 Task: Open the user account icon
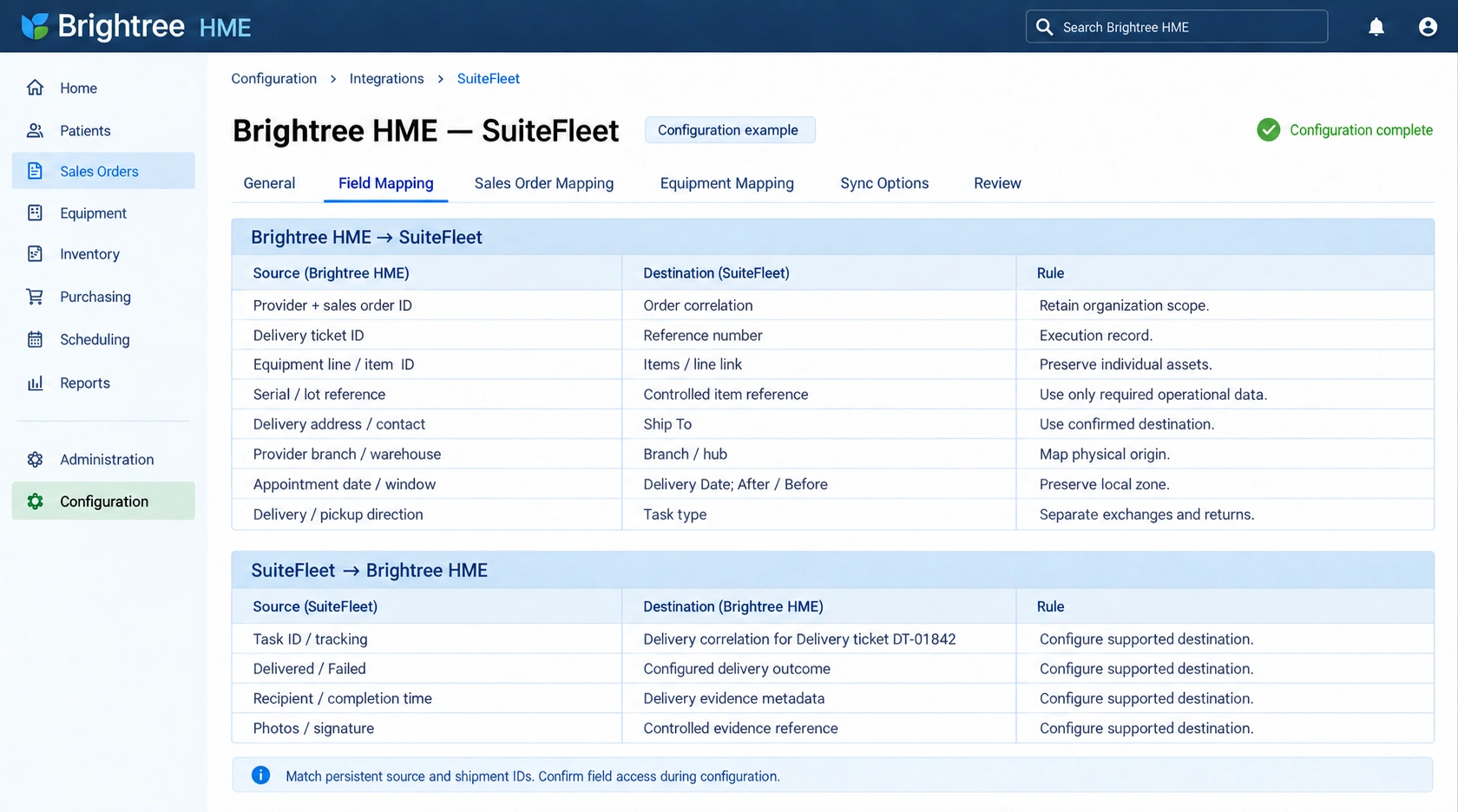coord(1428,27)
